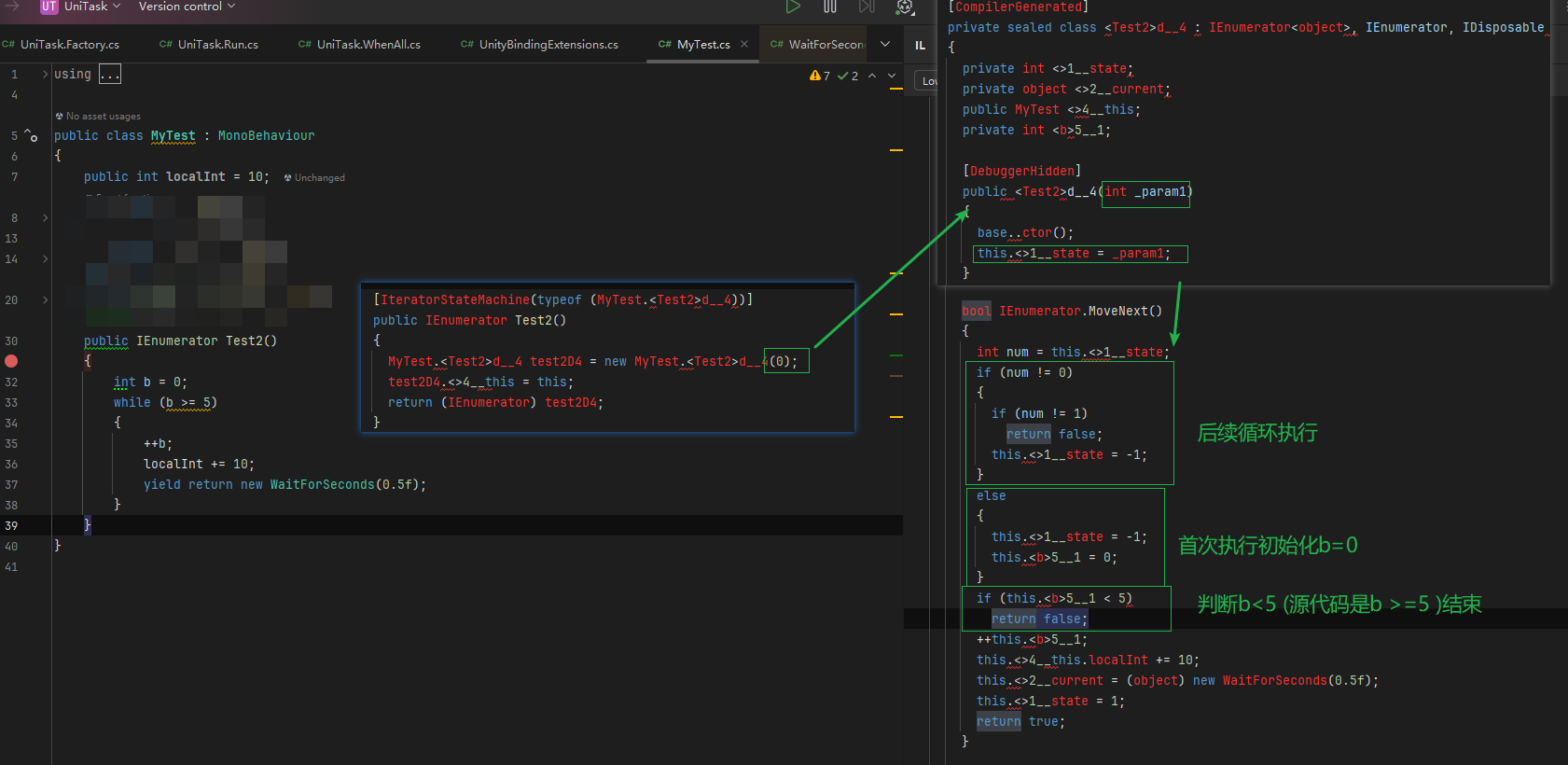Image resolution: width=1568 pixels, height=765 pixels.
Task: Click the [DebuggerHidden] attribute in IL panel
Action: point(1022,171)
